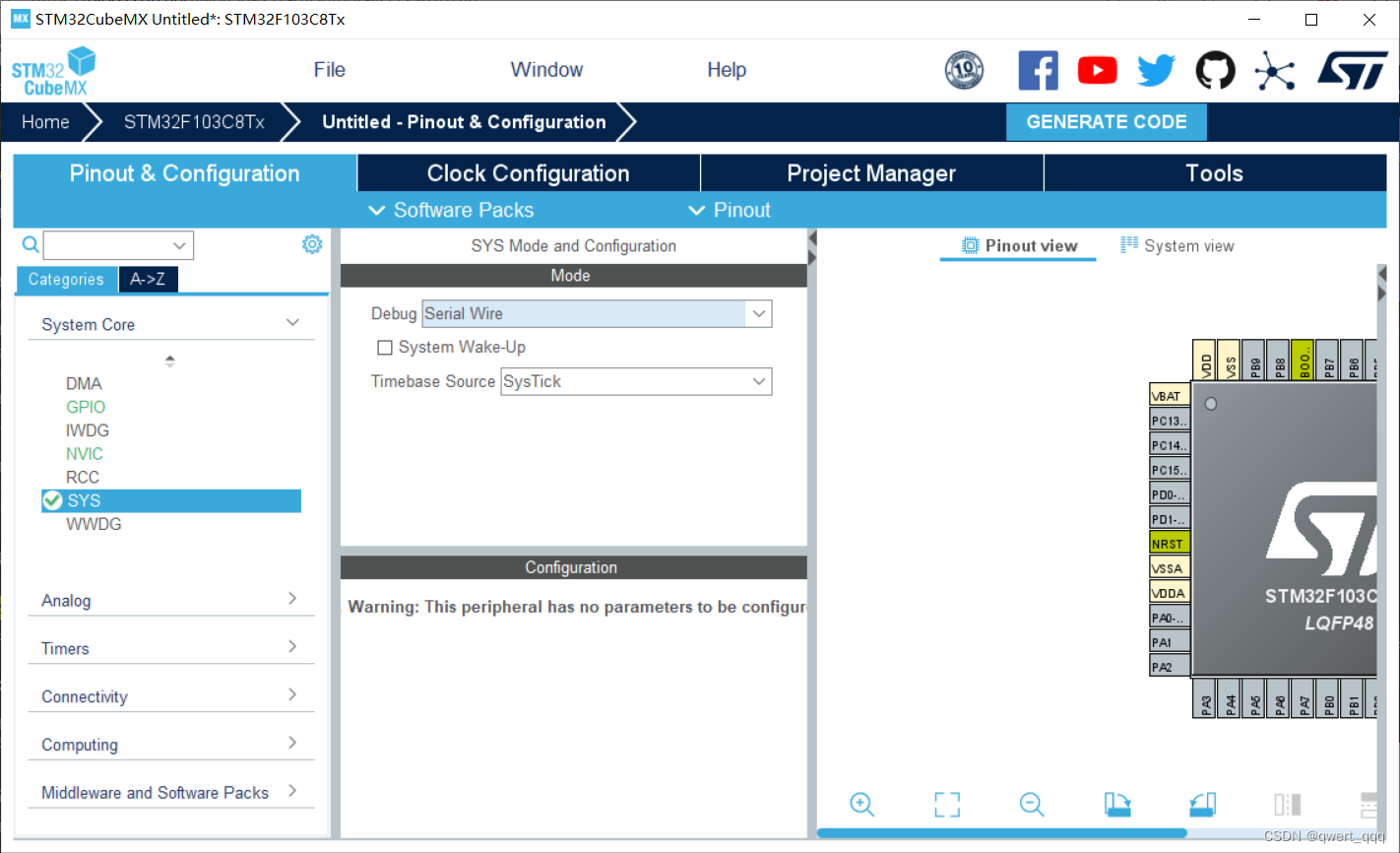The height and width of the screenshot is (853, 1400).
Task: Rotate chip clockwise icon
Action: [1117, 804]
